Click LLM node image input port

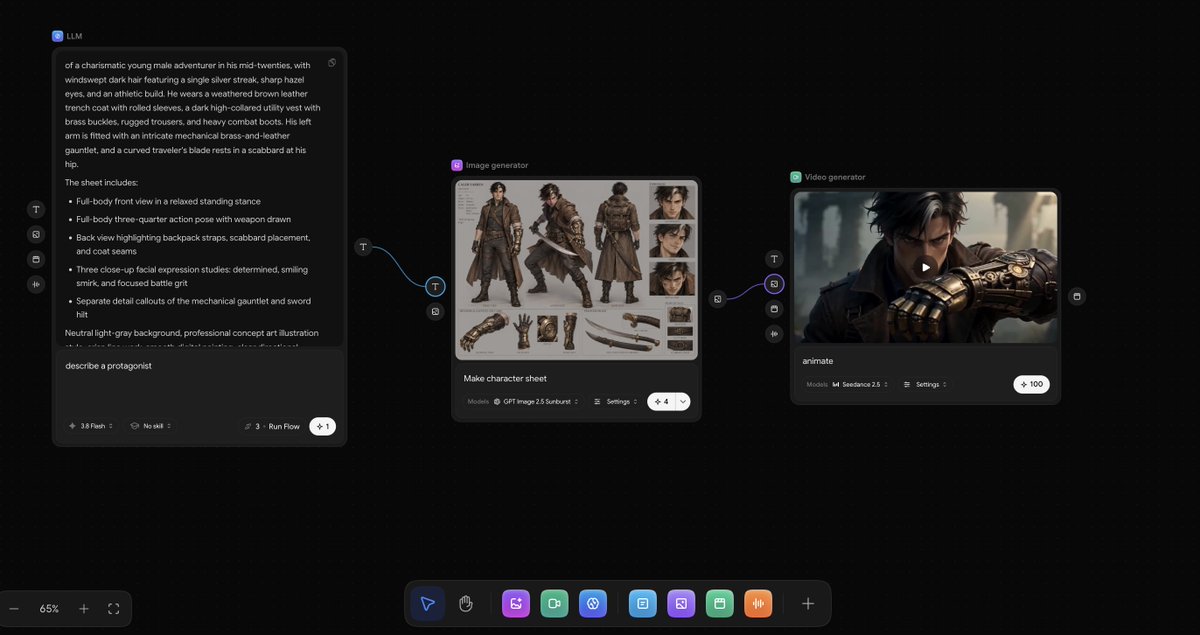point(36,234)
